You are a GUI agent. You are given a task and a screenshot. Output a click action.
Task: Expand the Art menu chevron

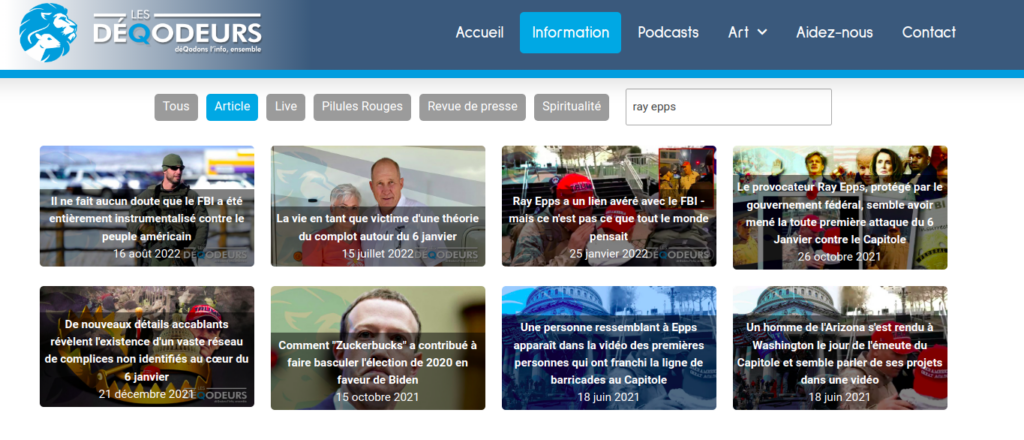pos(762,32)
